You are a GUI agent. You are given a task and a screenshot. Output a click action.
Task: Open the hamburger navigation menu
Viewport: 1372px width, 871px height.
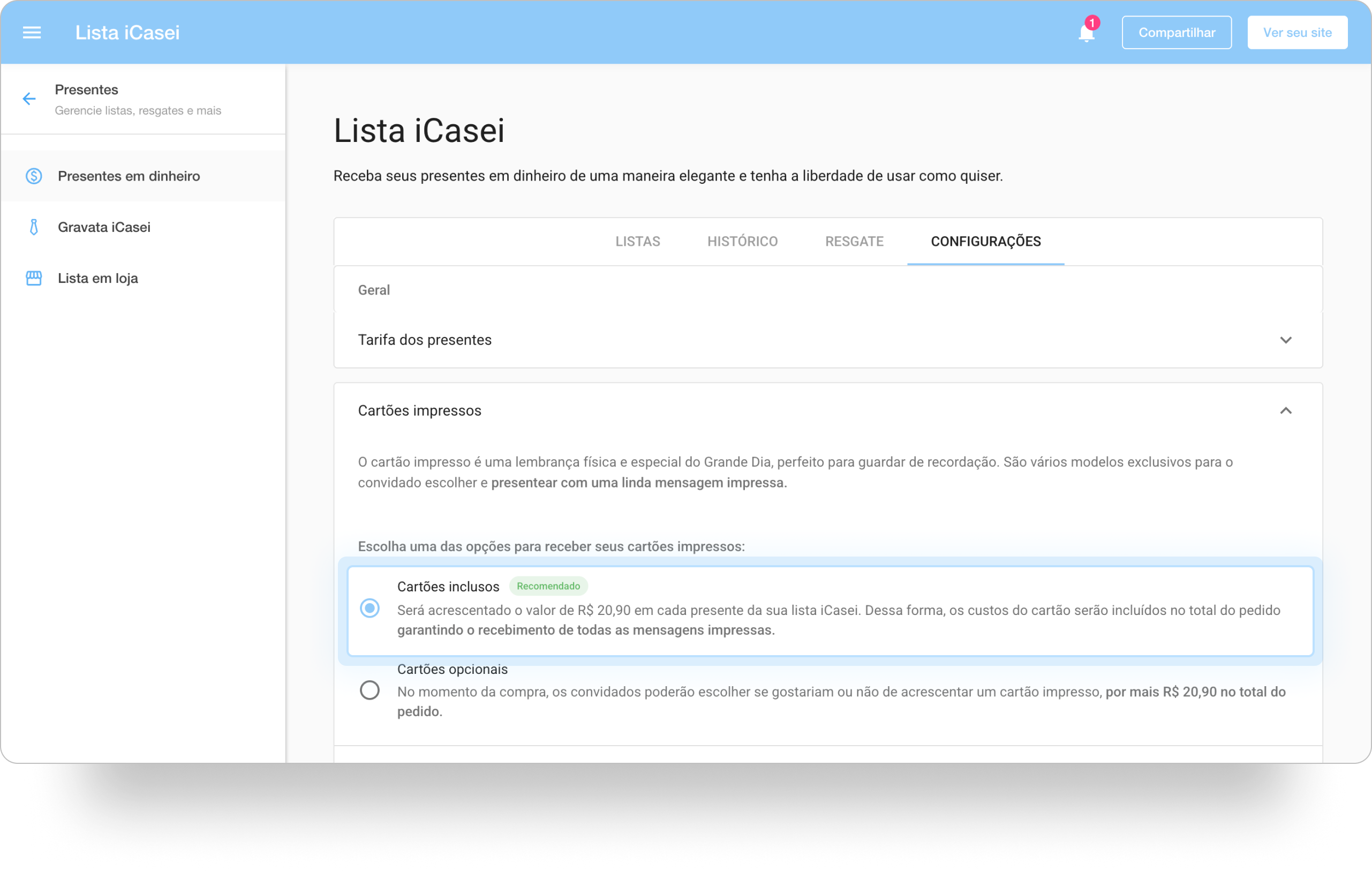[x=32, y=32]
